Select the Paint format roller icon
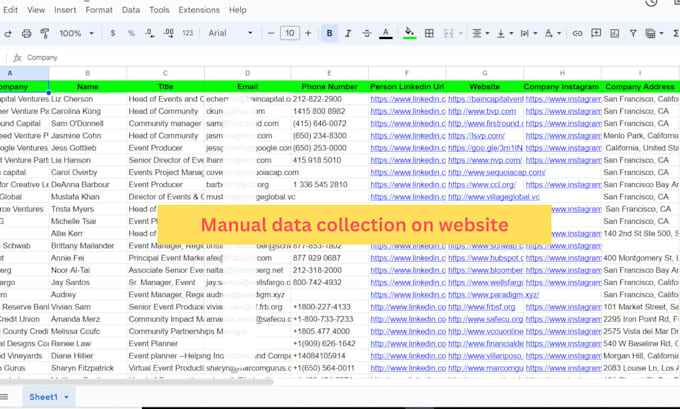680x409 pixels. tap(44, 33)
